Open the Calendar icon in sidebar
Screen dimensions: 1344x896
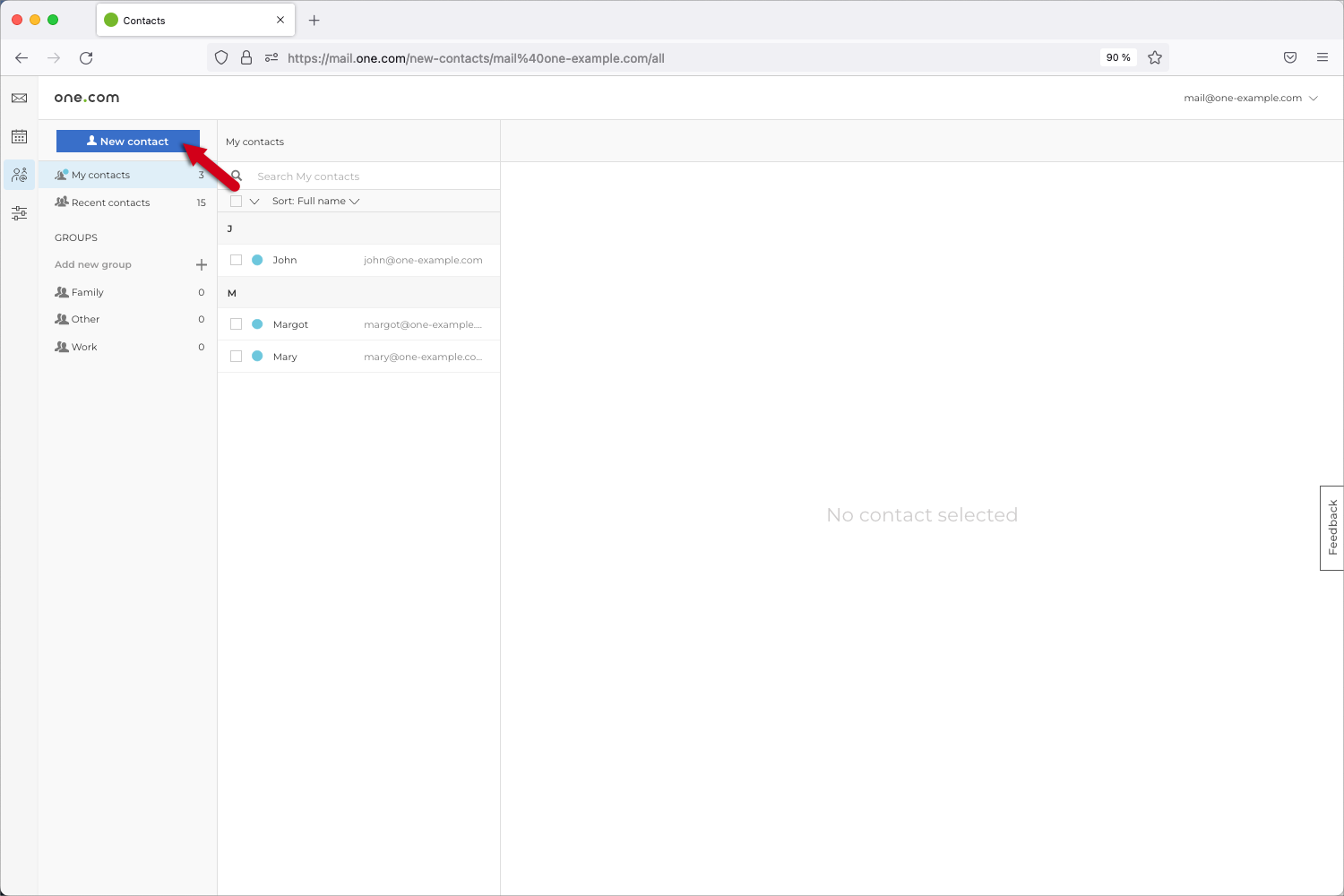pos(19,137)
